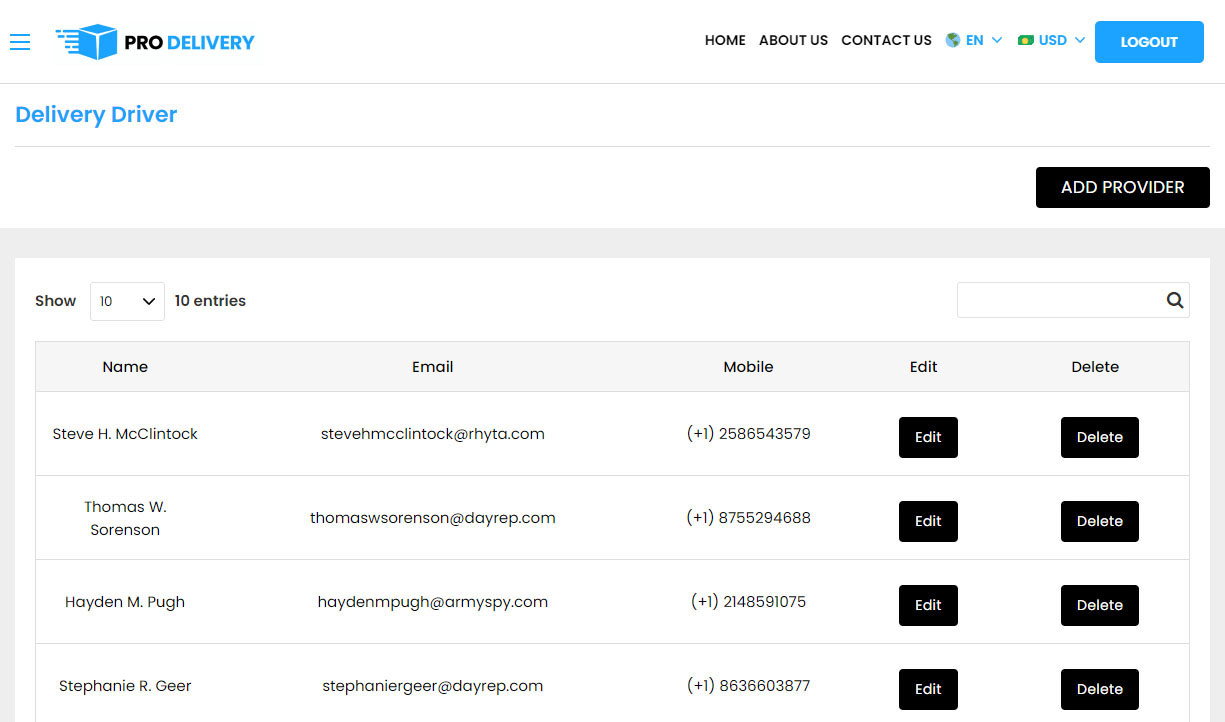Click the search magnifier icon
The height and width of the screenshot is (722, 1225).
coord(1174,300)
